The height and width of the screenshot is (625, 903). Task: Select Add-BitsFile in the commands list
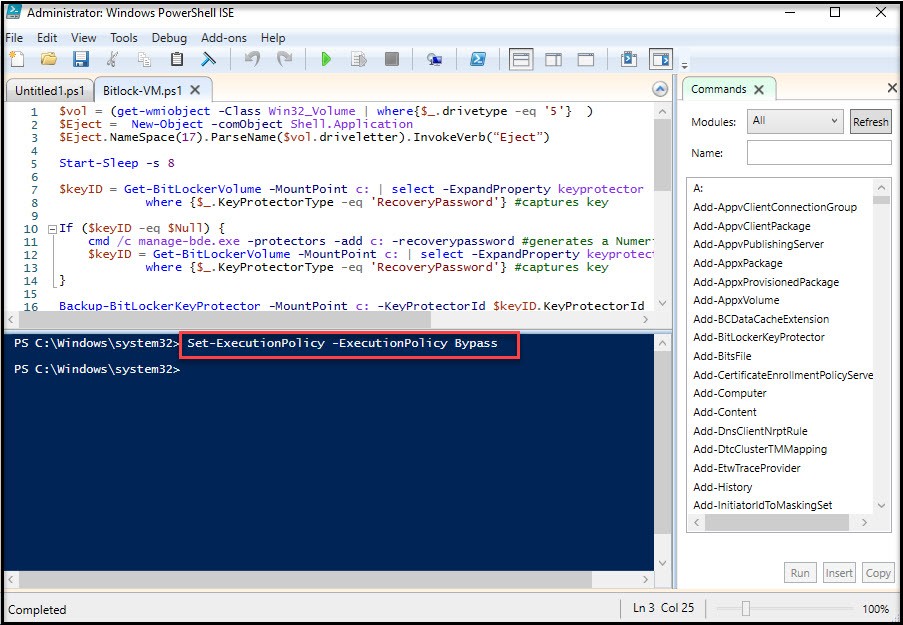(x=722, y=356)
